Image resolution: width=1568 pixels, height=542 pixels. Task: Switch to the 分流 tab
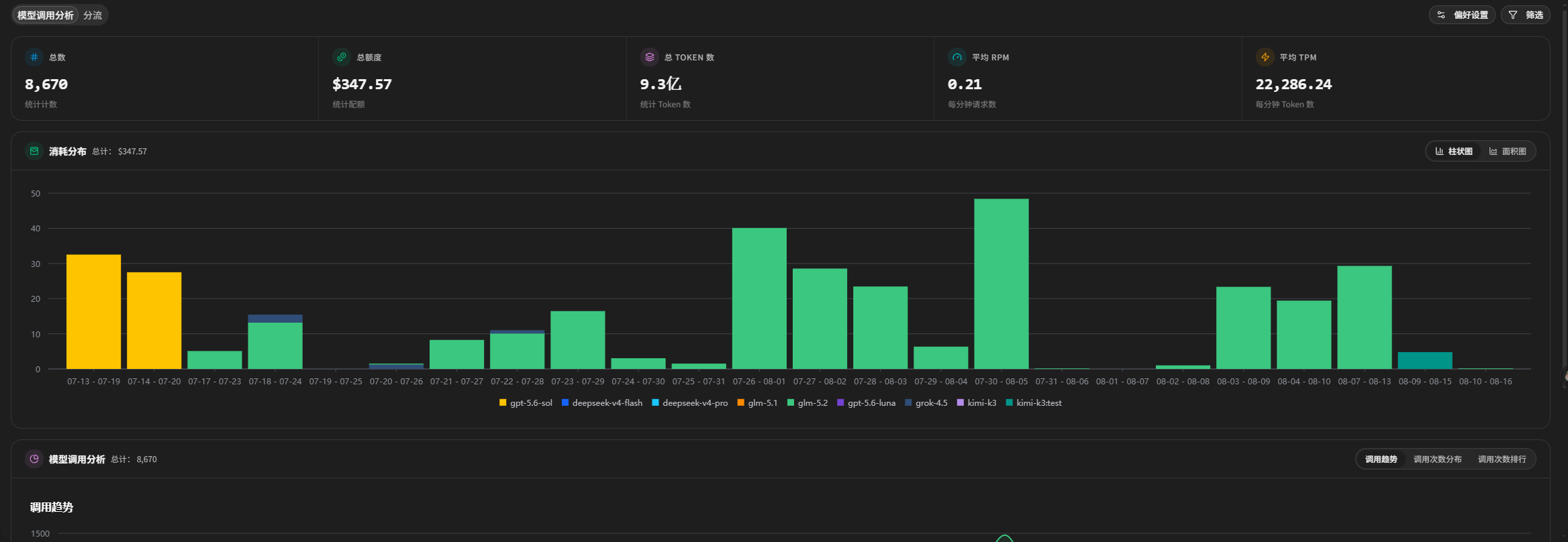tap(93, 15)
